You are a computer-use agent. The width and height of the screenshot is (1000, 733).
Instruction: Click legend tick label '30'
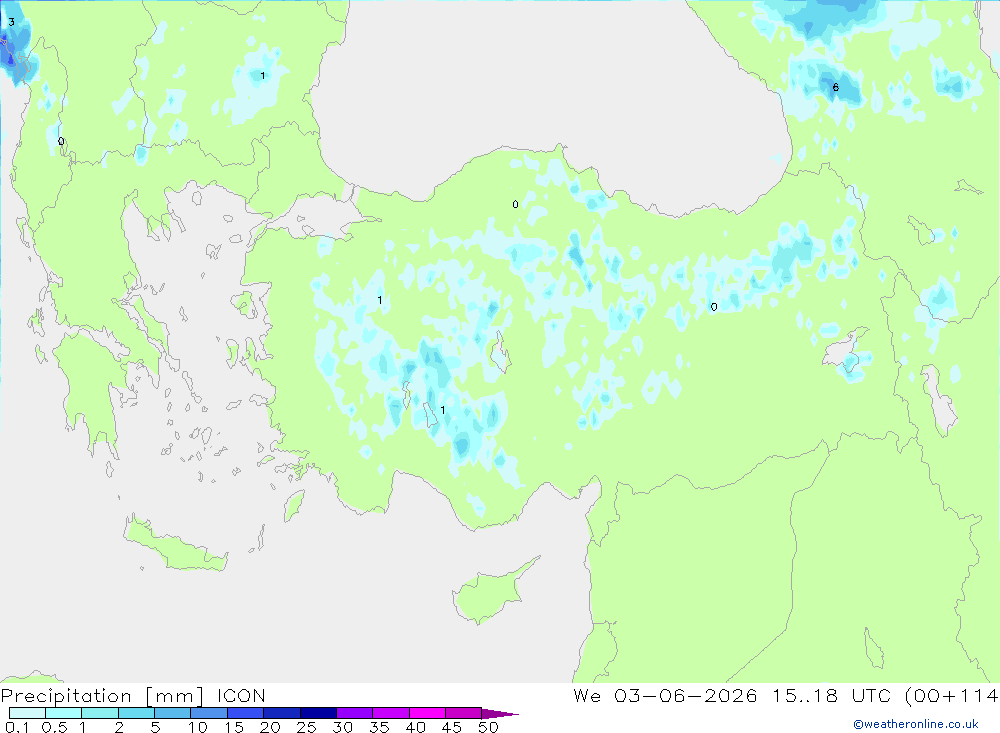pyautogui.click(x=343, y=727)
